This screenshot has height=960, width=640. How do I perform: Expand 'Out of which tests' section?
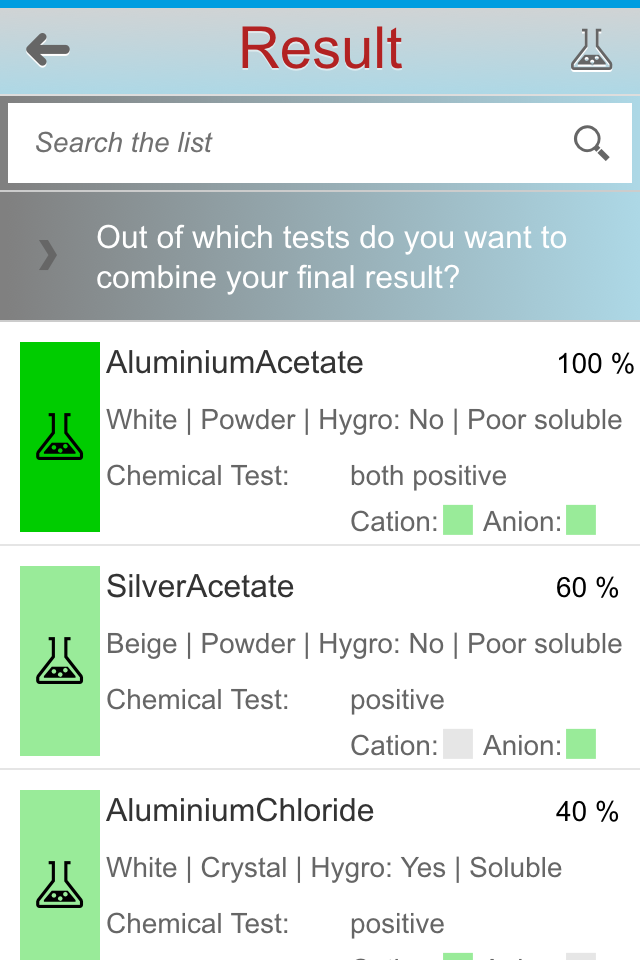(330, 257)
